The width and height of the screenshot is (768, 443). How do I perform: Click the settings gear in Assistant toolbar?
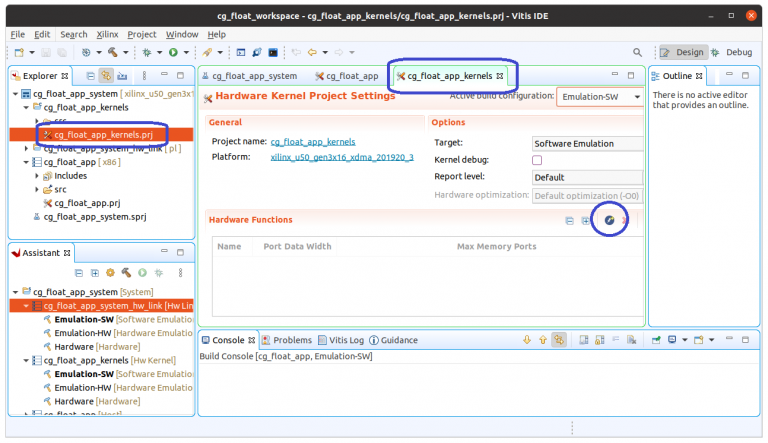pyautogui.click(x=110, y=272)
